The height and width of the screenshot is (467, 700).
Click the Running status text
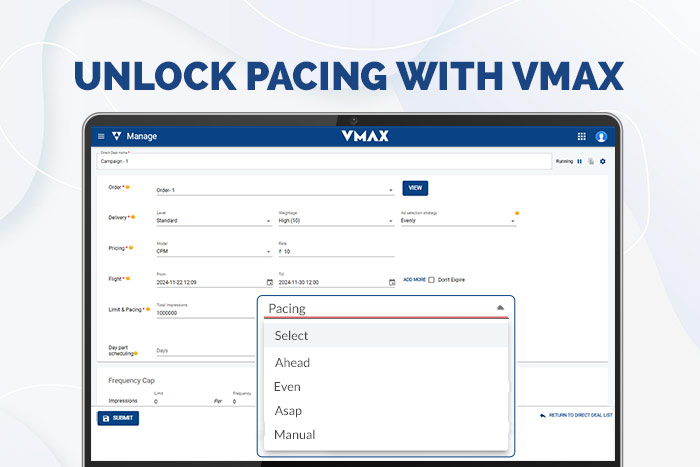[x=564, y=161]
